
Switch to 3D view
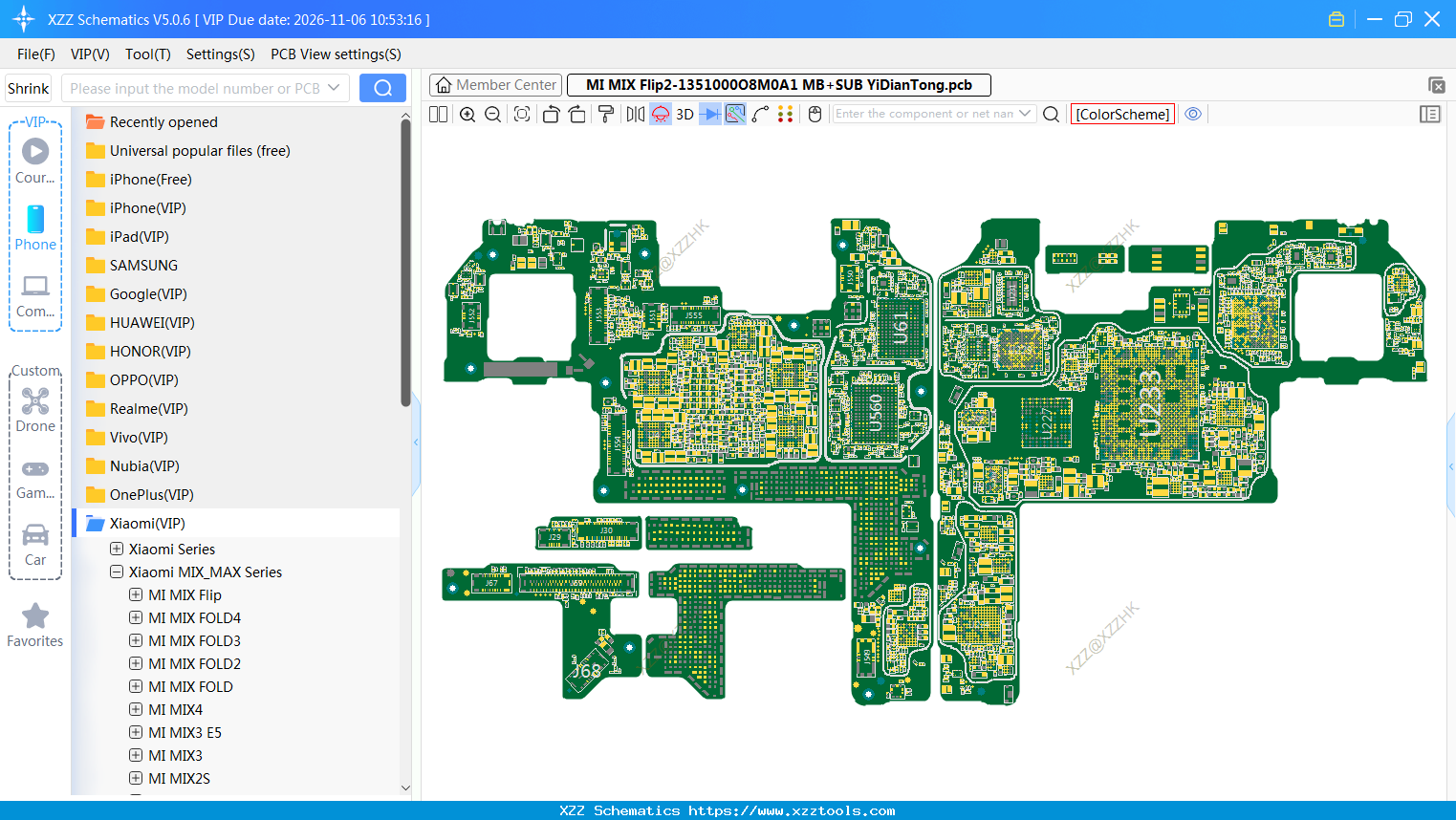(685, 114)
